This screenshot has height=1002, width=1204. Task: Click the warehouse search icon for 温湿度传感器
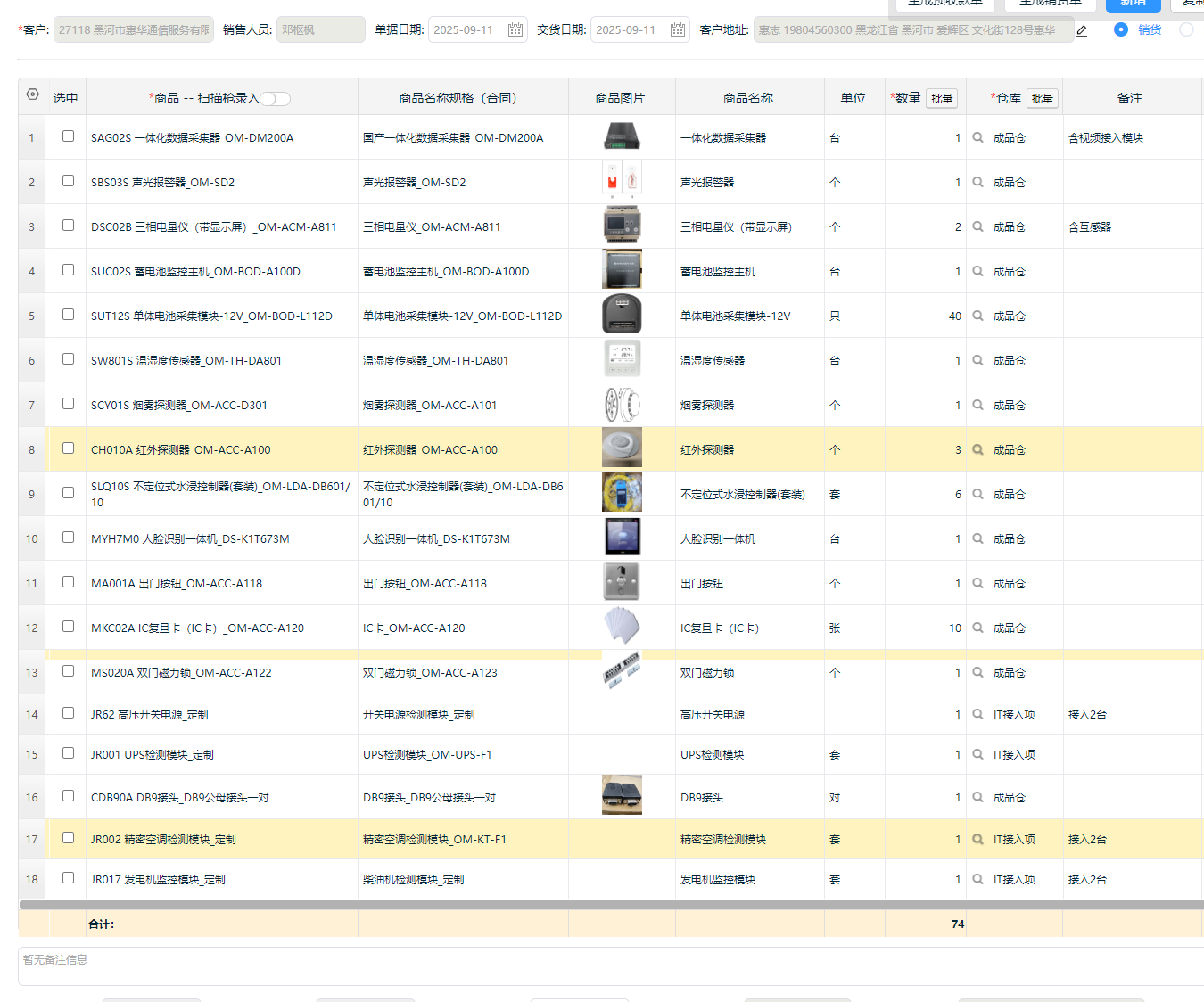click(x=977, y=360)
